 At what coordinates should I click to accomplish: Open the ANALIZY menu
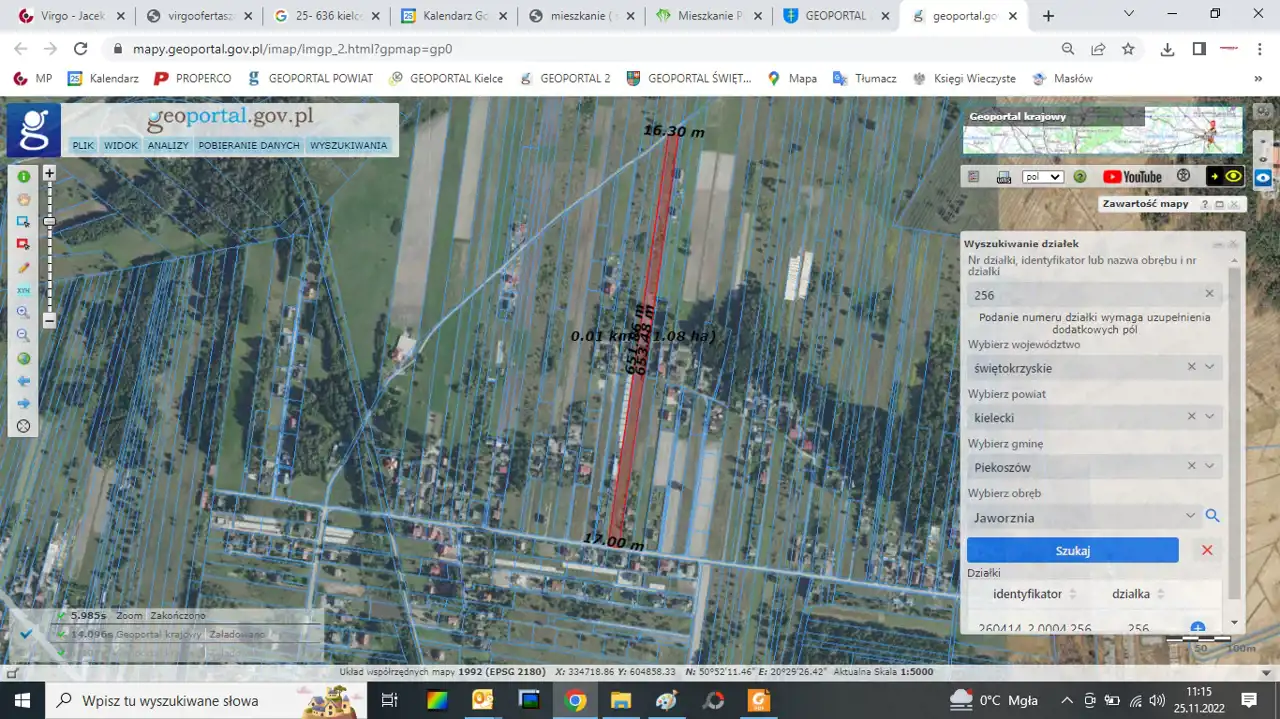point(168,146)
